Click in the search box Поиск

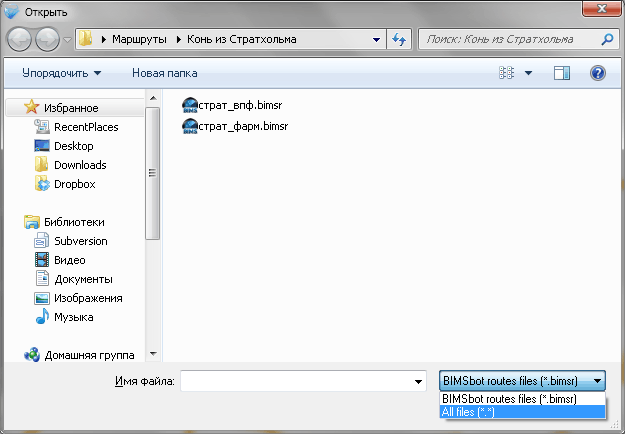(507, 40)
